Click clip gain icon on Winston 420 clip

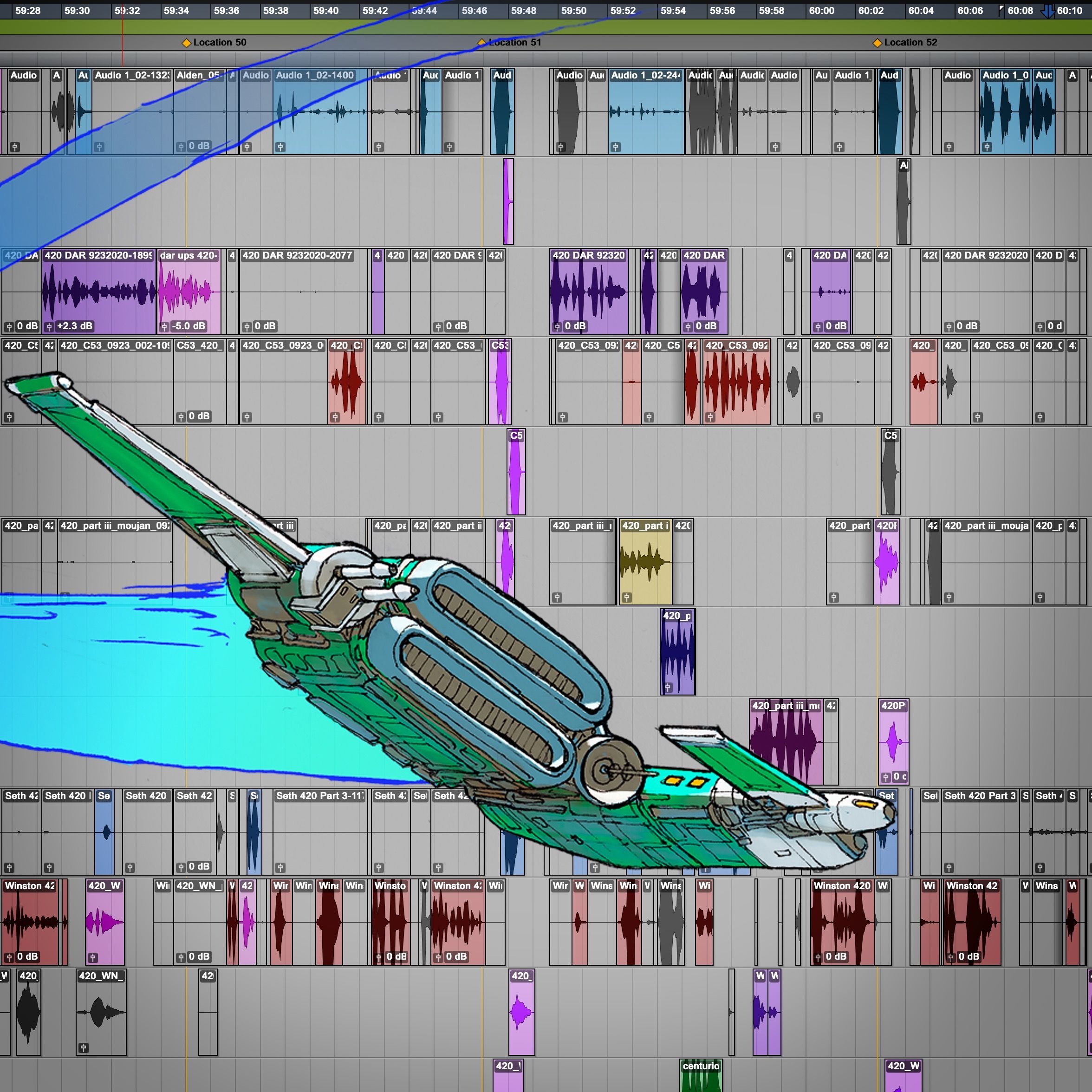817,957
